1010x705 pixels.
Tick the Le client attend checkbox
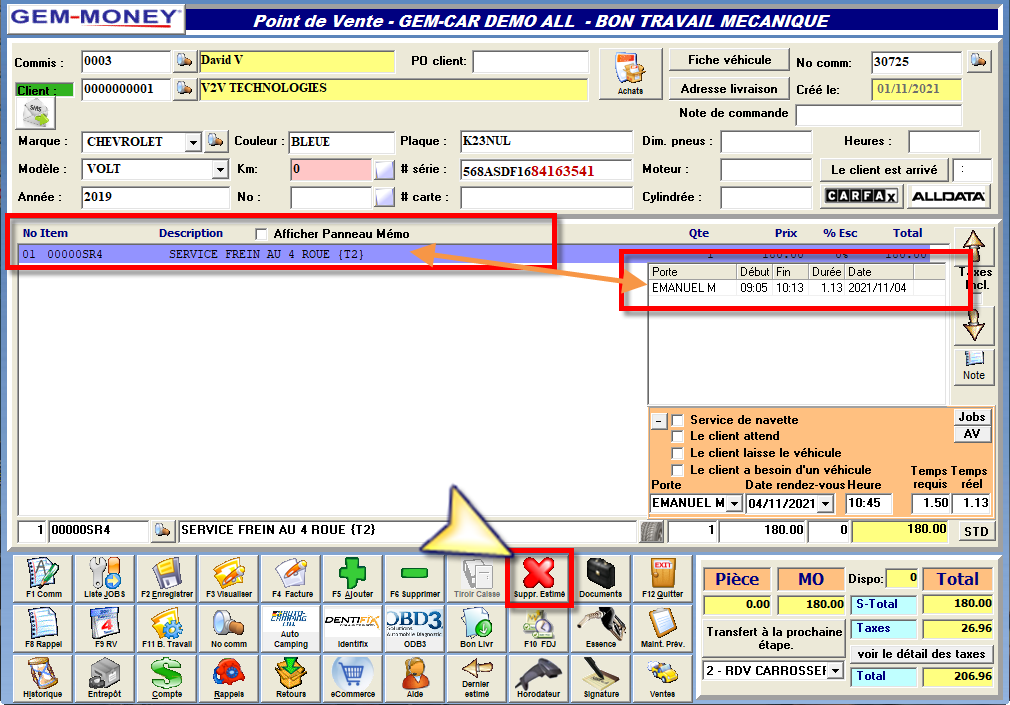[677, 436]
